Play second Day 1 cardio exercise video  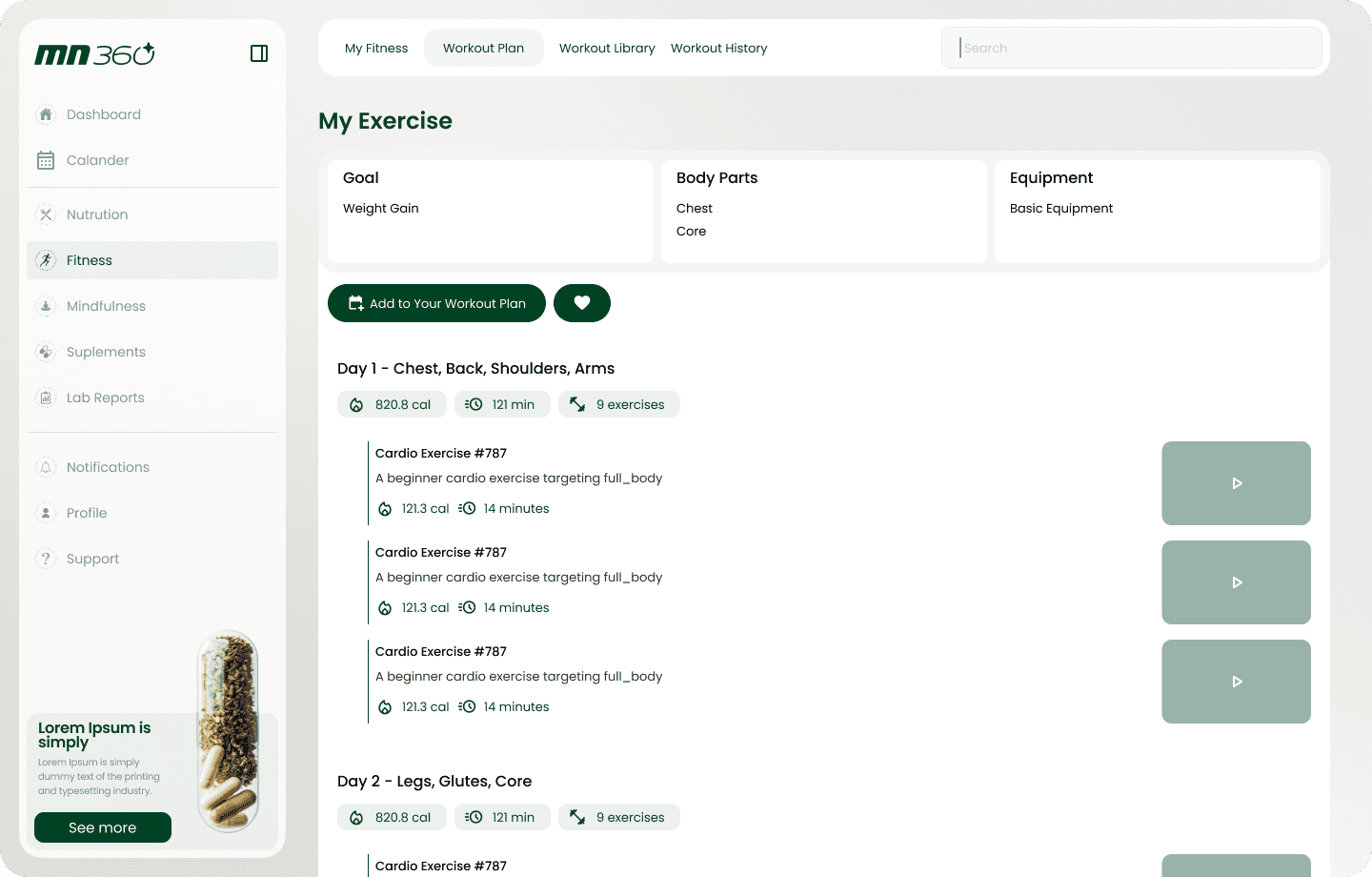pyautogui.click(x=1236, y=582)
